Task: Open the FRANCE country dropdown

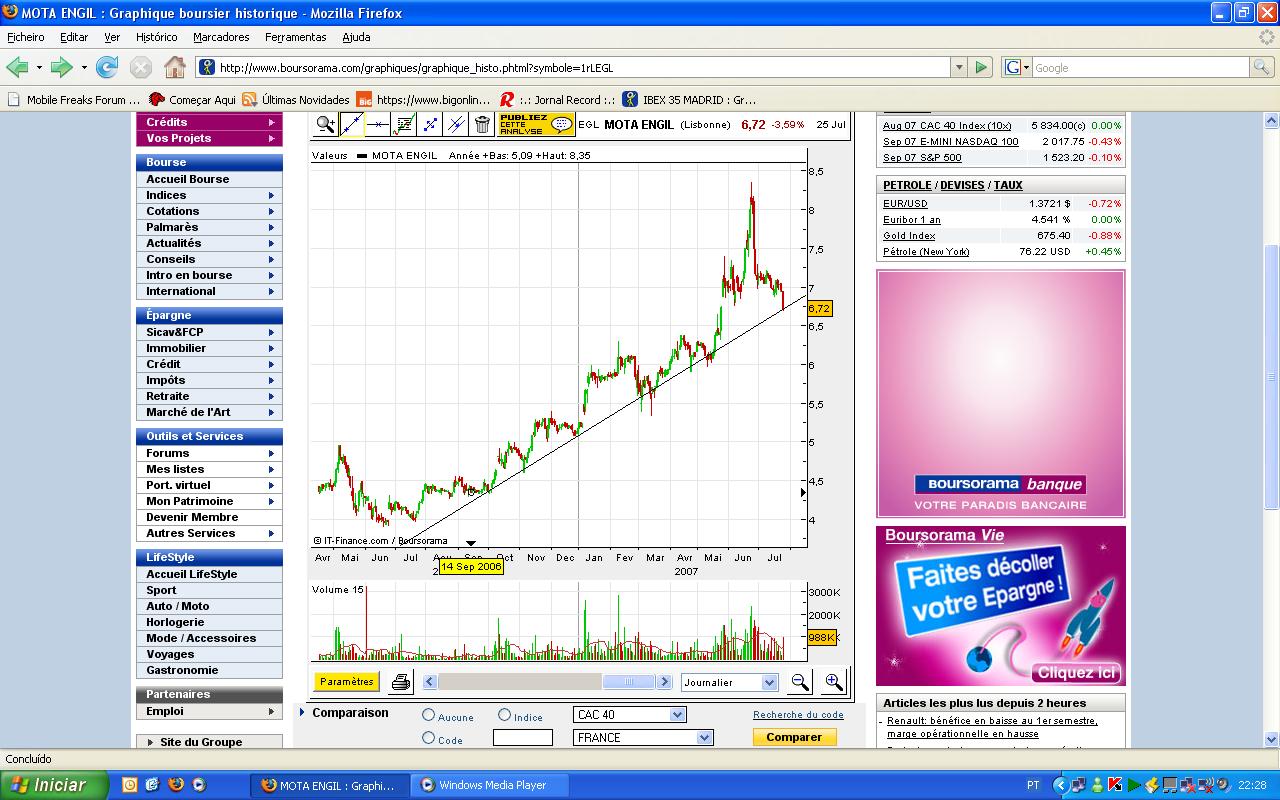Action: click(x=643, y=738)
